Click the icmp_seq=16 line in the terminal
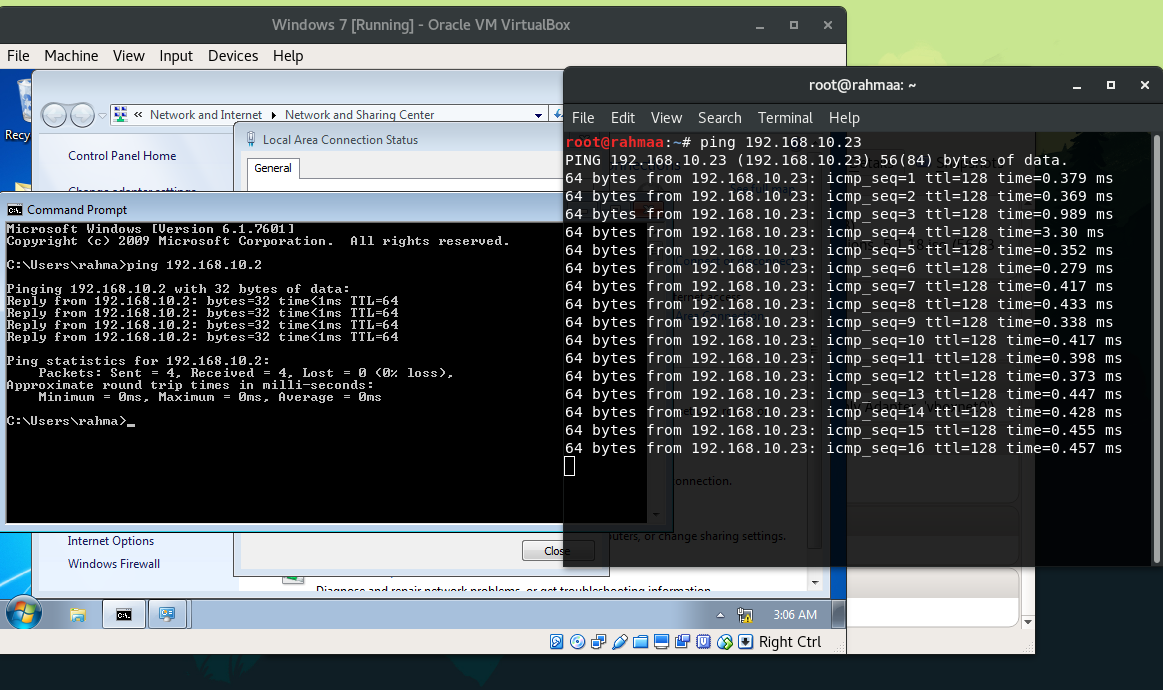The height and width of the screenshot is (690, 1163). coord(843,448)
